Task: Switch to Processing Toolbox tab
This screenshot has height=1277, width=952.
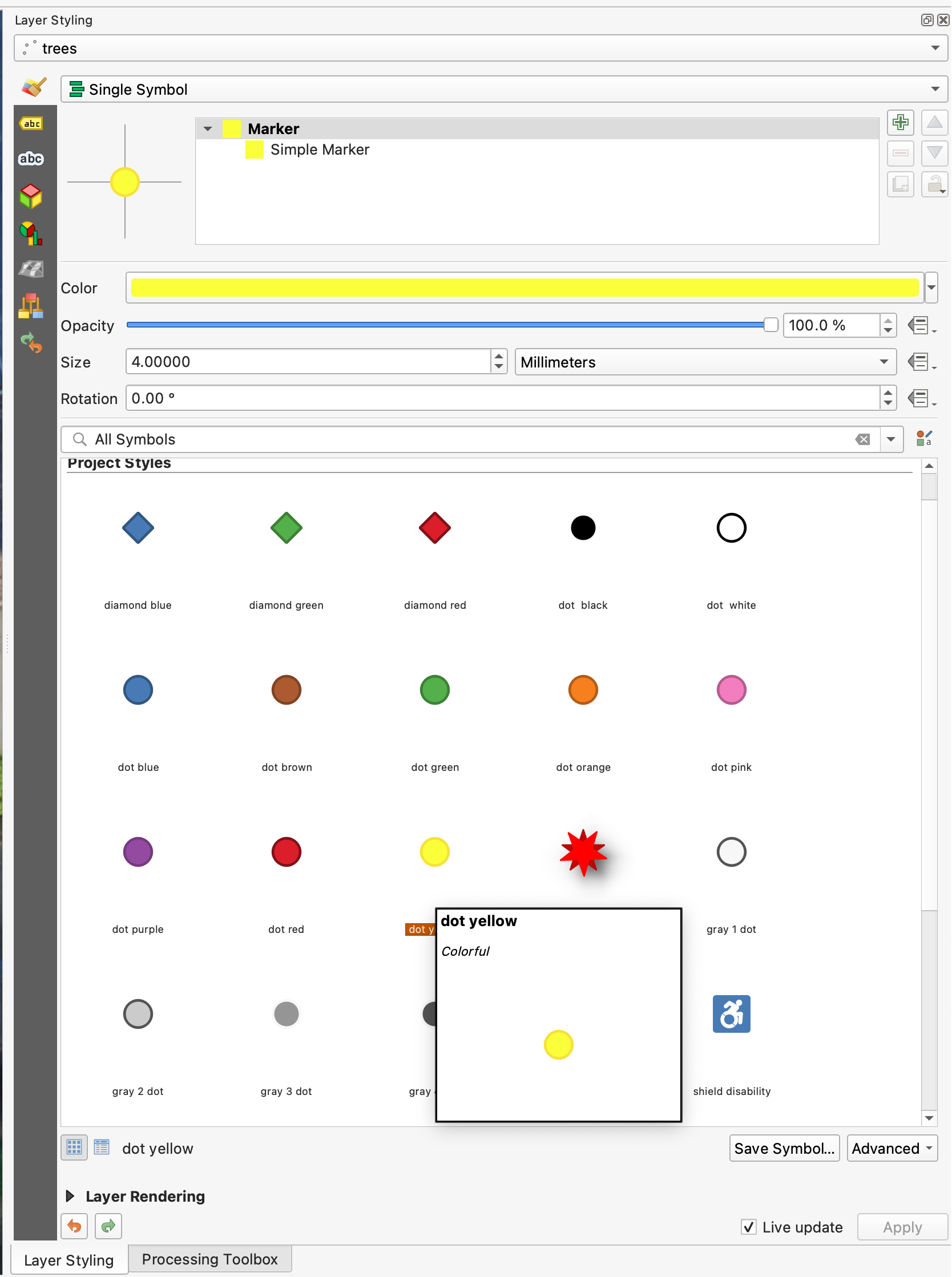Action: click(x=210, y=1260)
